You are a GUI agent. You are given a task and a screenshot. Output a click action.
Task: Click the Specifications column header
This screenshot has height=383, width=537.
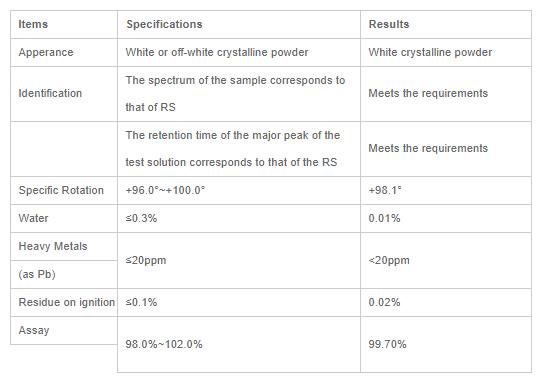164,24
